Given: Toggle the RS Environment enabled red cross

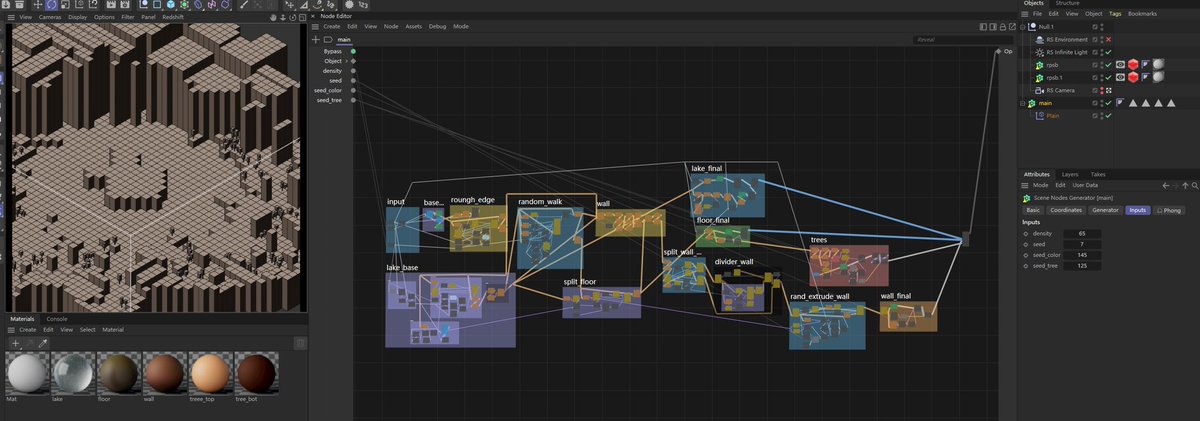Looking at the screenshot, I should (x=1109, y=39).
